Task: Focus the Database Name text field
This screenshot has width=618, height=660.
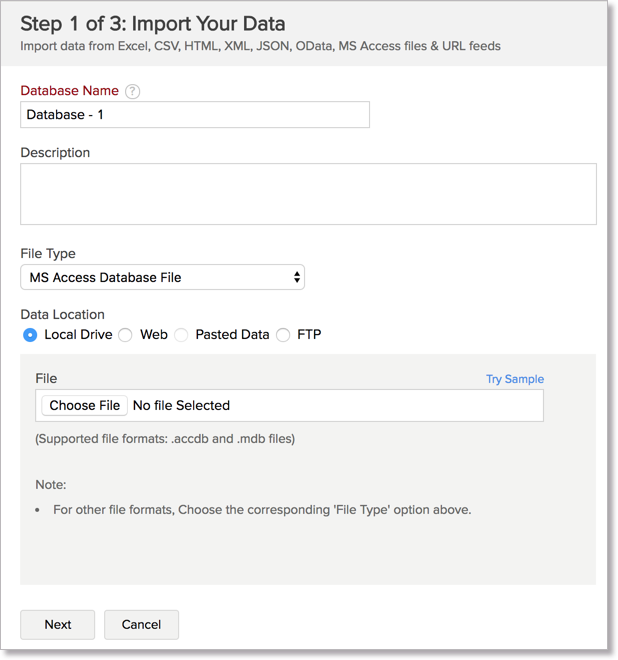Action: (x=195, y=115)
